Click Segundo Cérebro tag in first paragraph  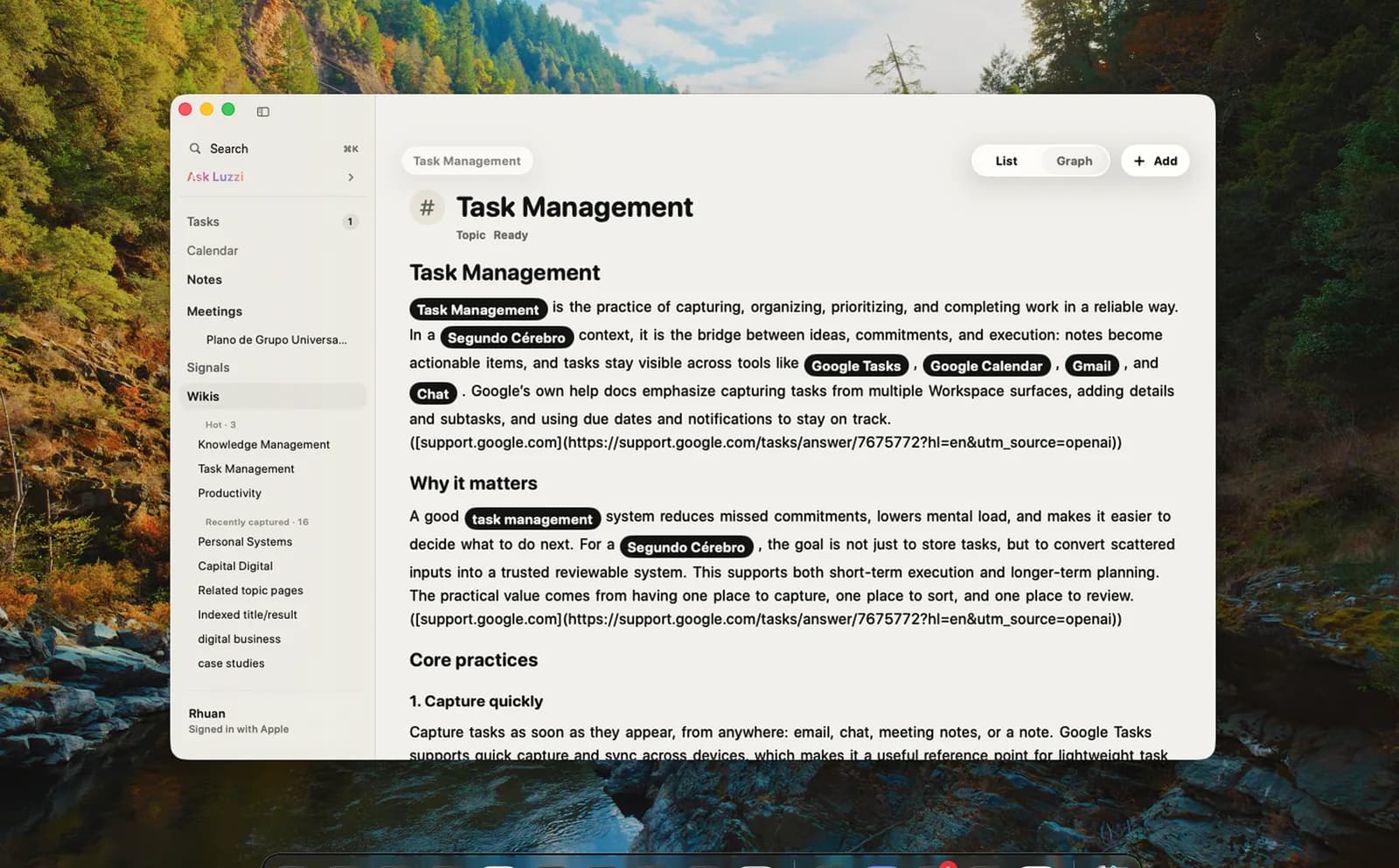(x=506, y=337)
